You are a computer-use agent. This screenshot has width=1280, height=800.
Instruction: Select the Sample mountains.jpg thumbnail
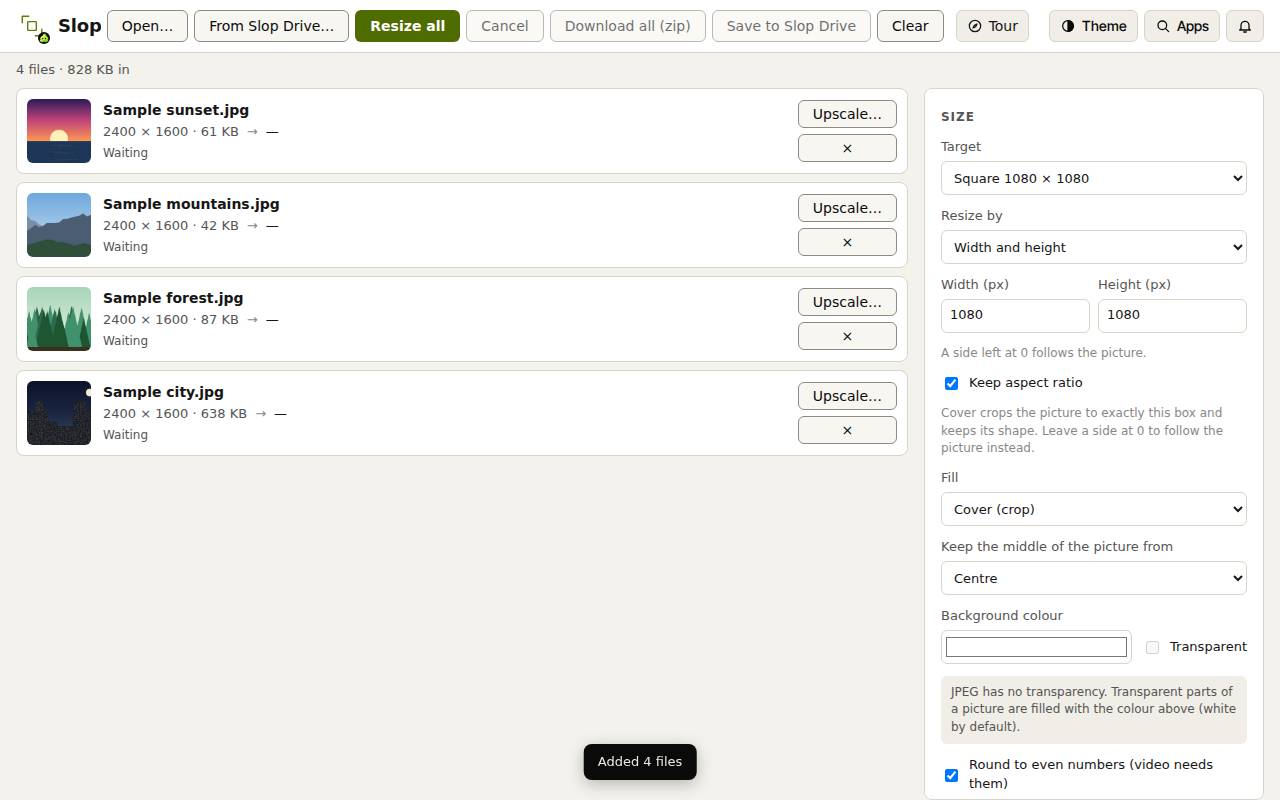(59, 225)
